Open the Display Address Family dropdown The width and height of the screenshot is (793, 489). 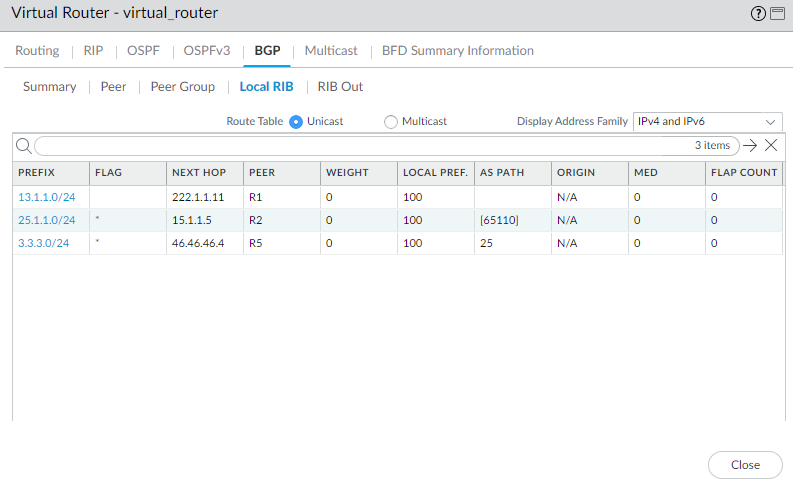[708, 121]
